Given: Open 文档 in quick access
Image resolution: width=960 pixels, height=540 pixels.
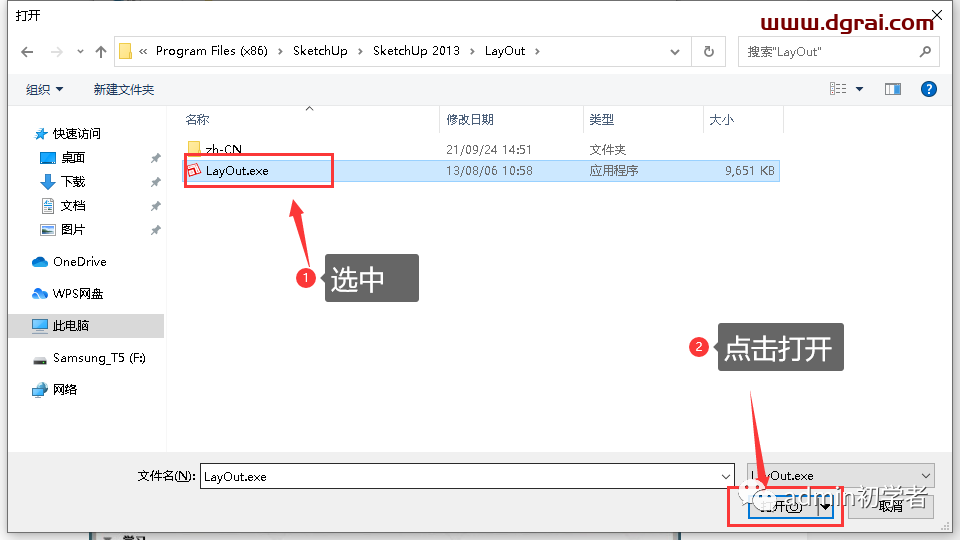Looking at the screenshot, I should click(73, 206).
